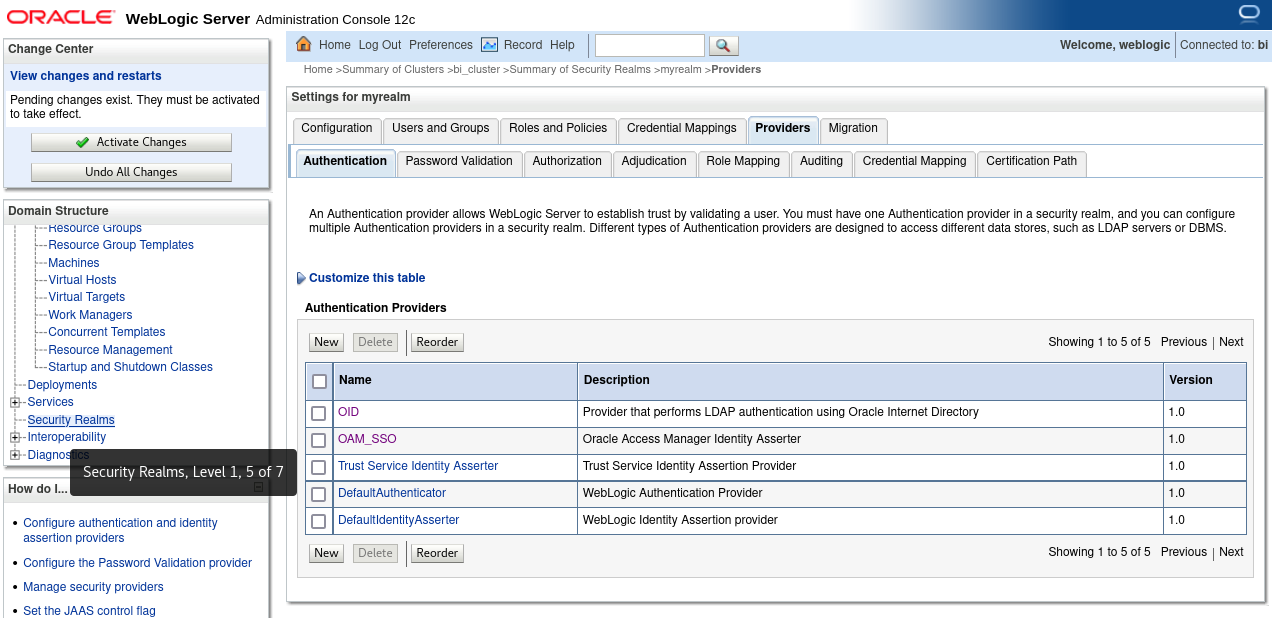The width and height of the screenshot is (1272, 618).
Task: Tick the checkbox for the OID provider
Action: [x=319, y=413]
